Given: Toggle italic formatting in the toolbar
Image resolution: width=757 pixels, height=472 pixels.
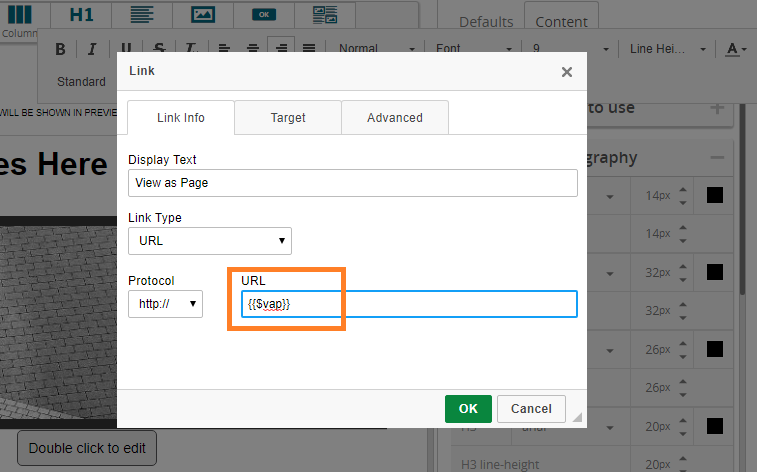Looking at the screenshot, I should pyautogui.click(x=92, y=49).
